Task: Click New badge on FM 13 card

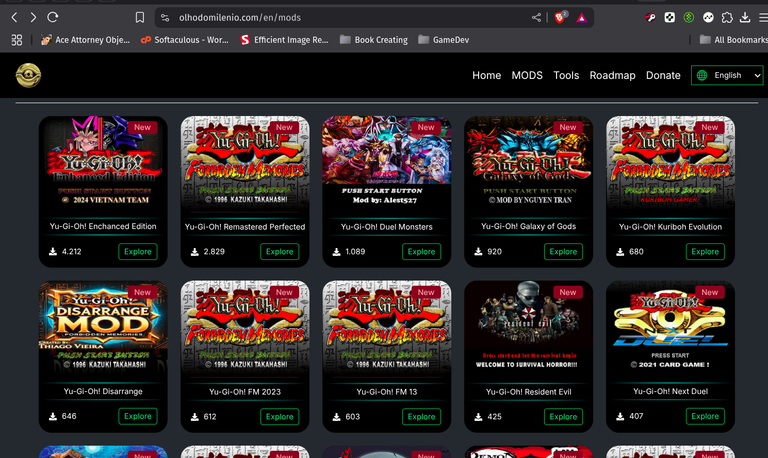Action: click(426, 292)
